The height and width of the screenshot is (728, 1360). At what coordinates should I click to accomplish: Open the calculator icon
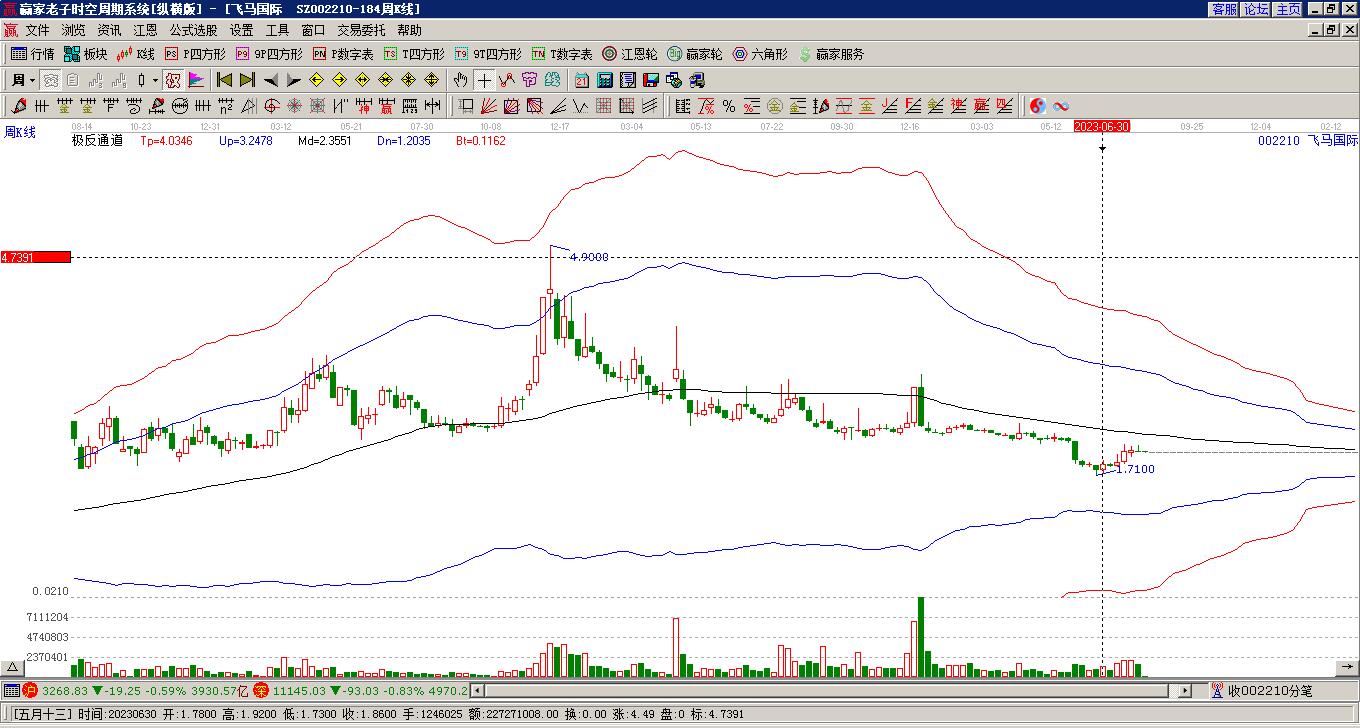(x=604, y=80)
